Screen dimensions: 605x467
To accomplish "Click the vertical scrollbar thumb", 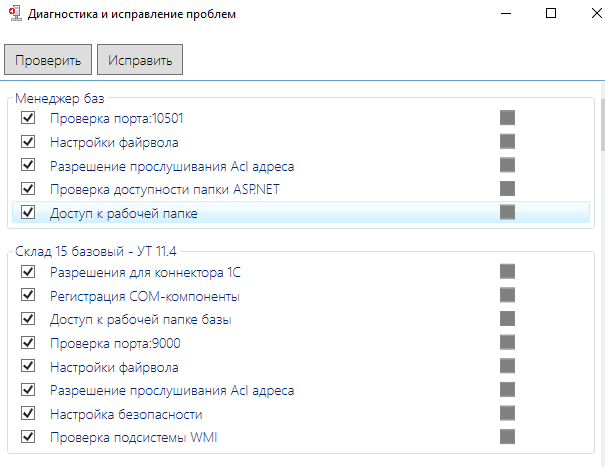I will tap(603, 125).
